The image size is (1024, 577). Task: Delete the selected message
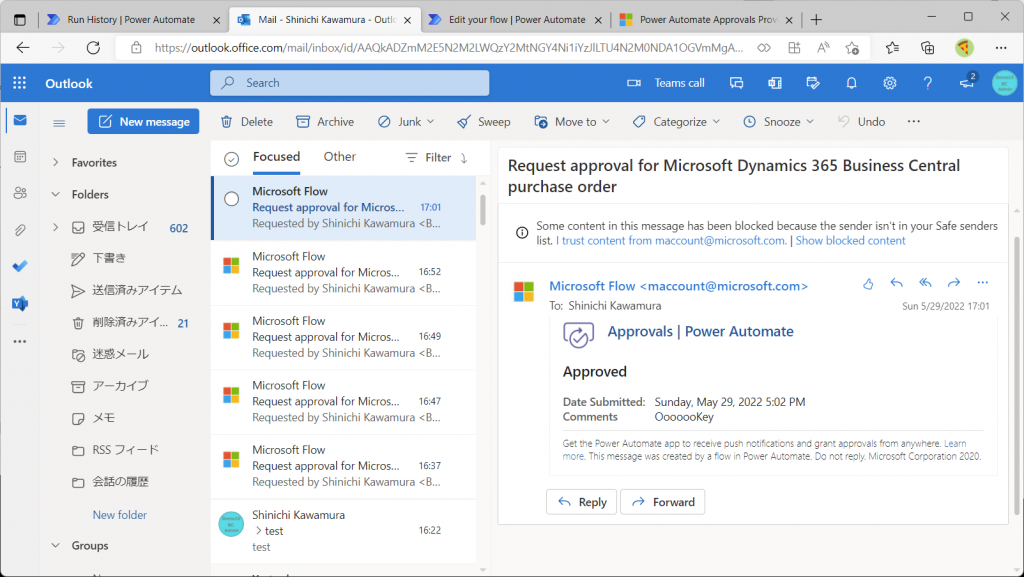(x=246, y=121)
